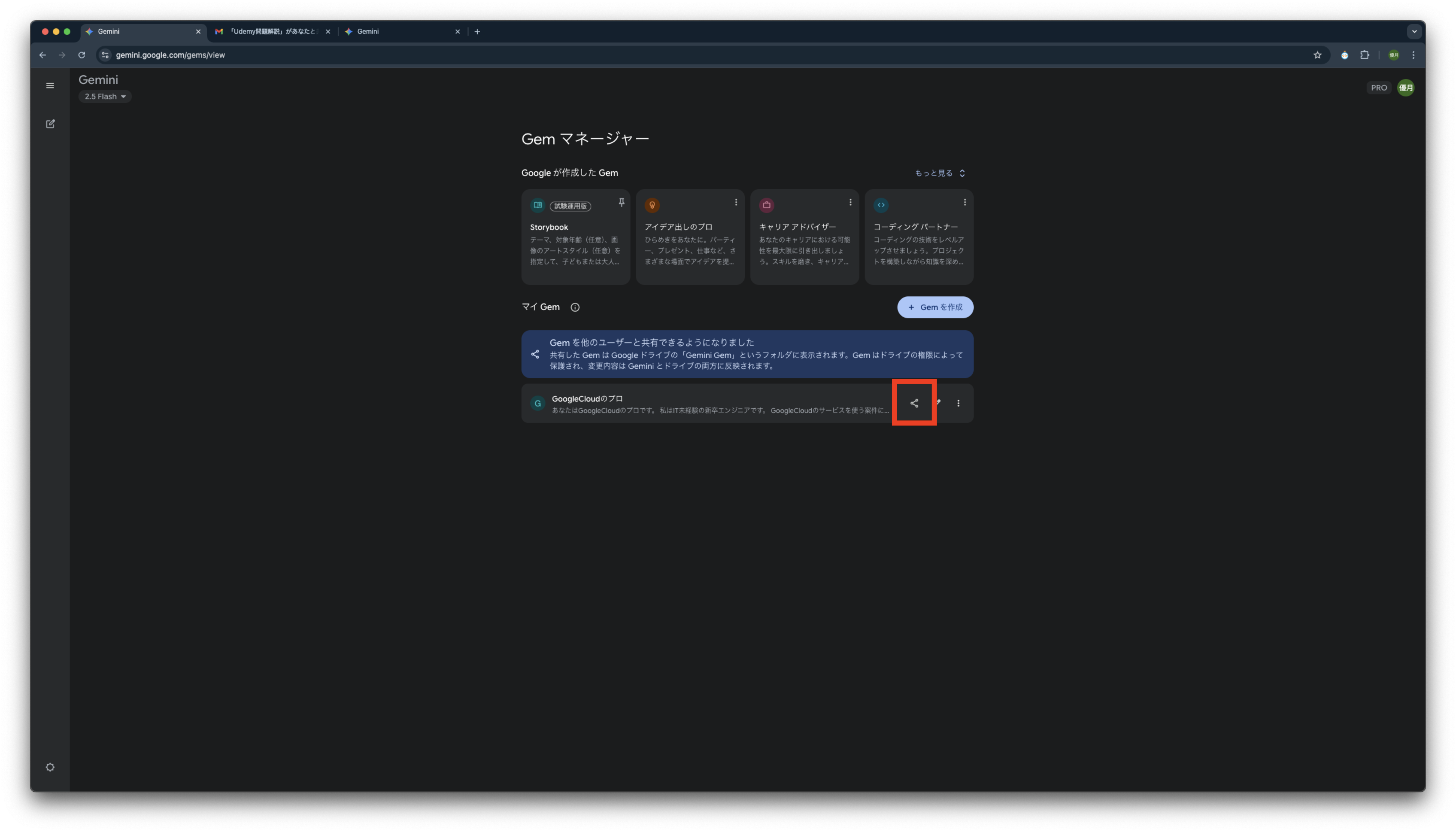This screenshot has width=1456, height=832.
Task: Open options menu on キャリア アドバイザー card
Action: point(850,202)
